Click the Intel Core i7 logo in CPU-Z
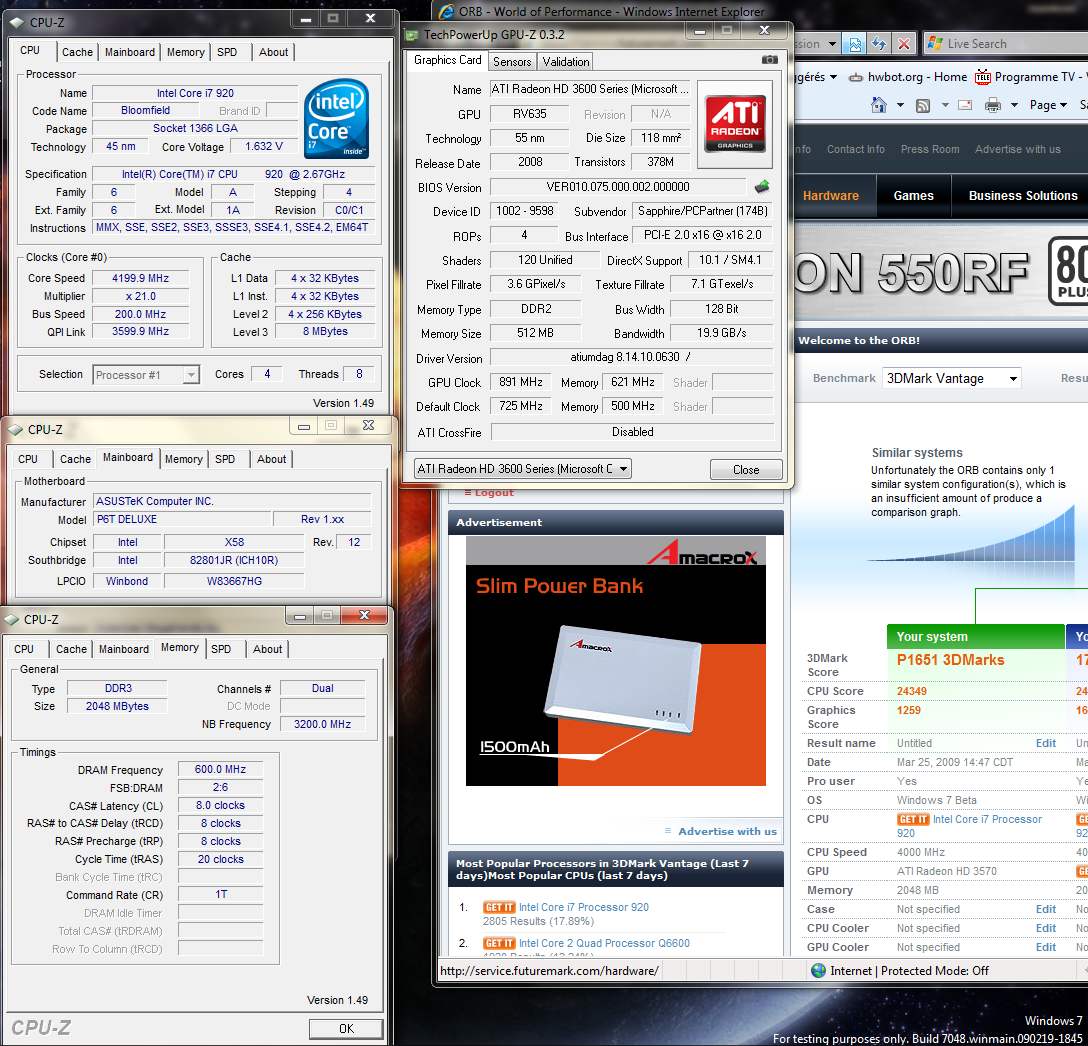Screen dimensions: 1088x1046 (x=337, y=118)
